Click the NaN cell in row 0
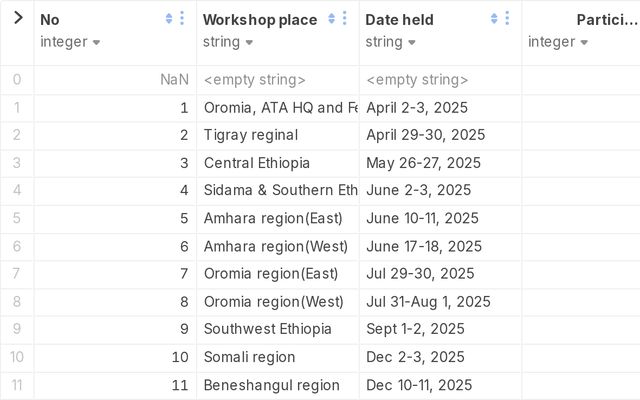Viewport: 640px width, 400px height. 174,80
